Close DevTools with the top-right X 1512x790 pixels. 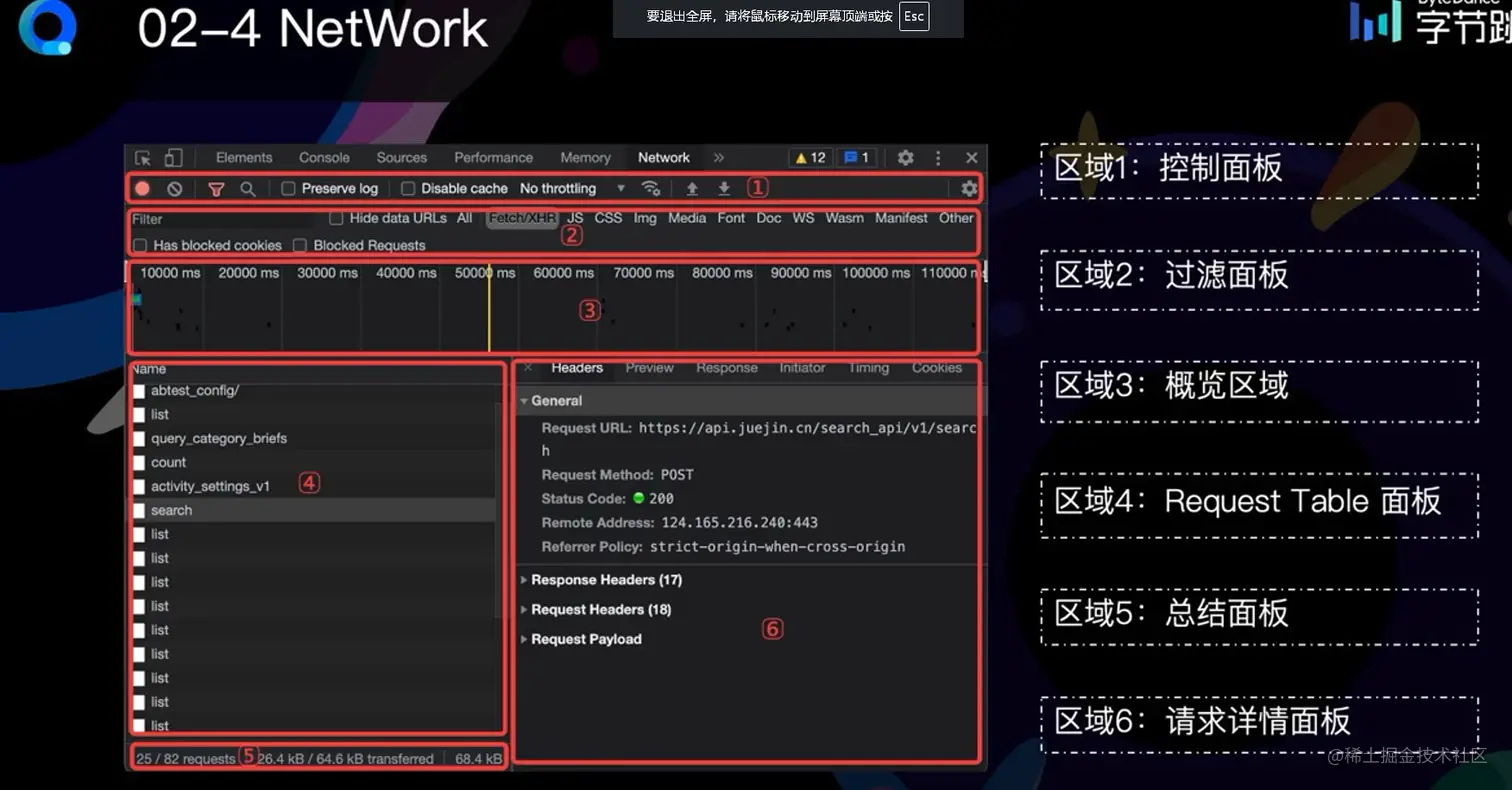click(x=971, y=158)
